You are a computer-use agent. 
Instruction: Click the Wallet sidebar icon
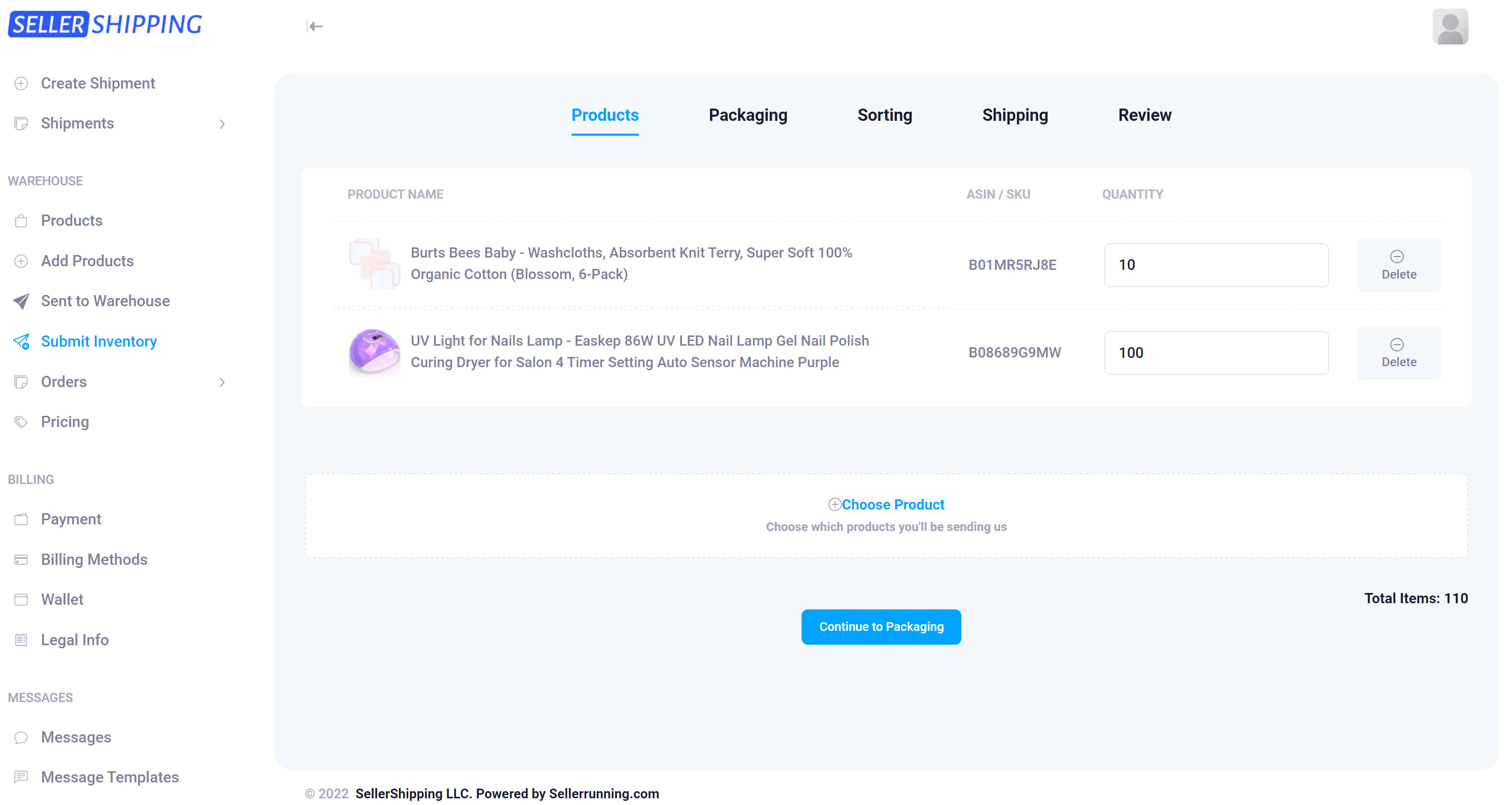tap(21, 600)
